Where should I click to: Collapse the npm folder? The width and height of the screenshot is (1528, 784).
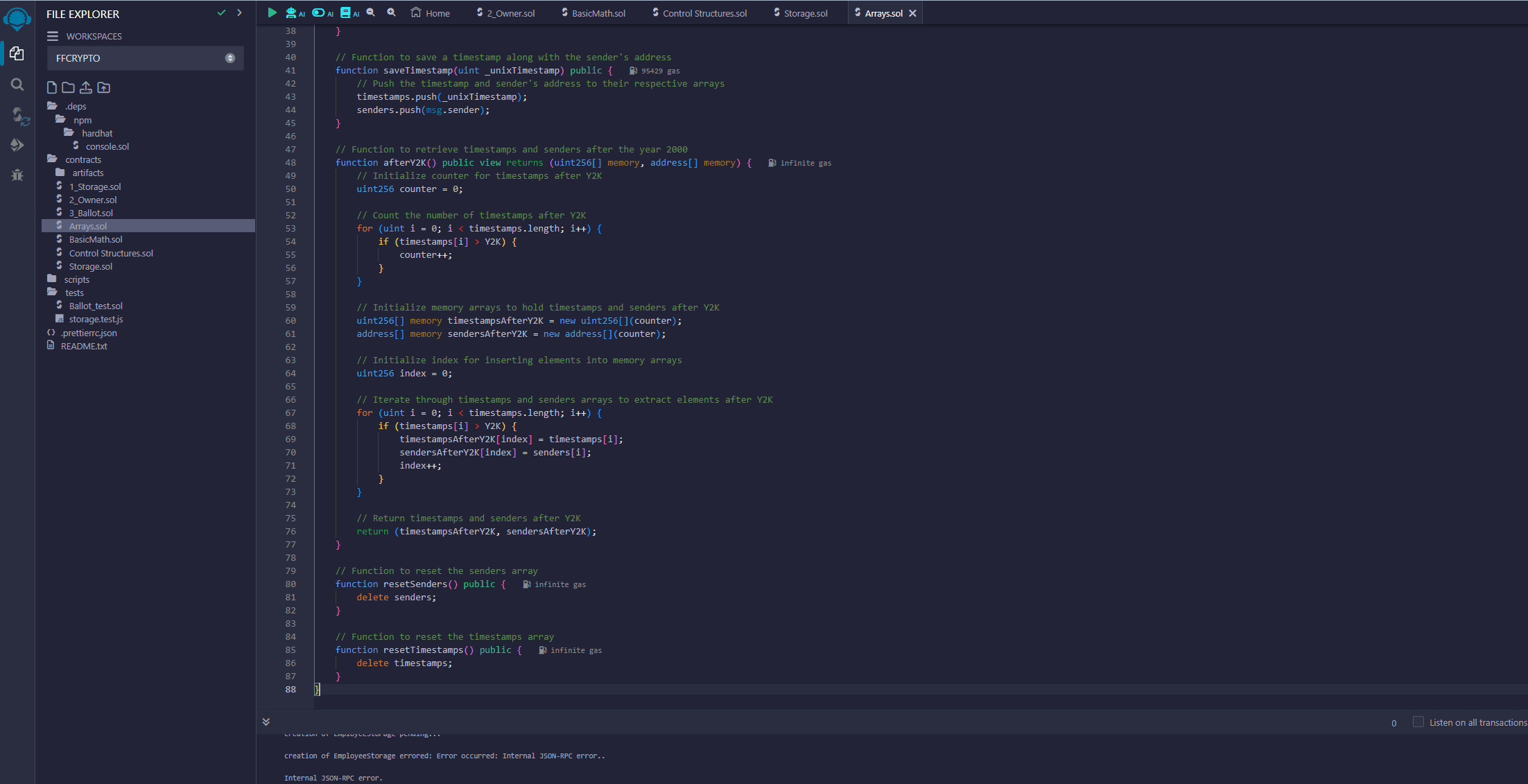pos(73,120)
